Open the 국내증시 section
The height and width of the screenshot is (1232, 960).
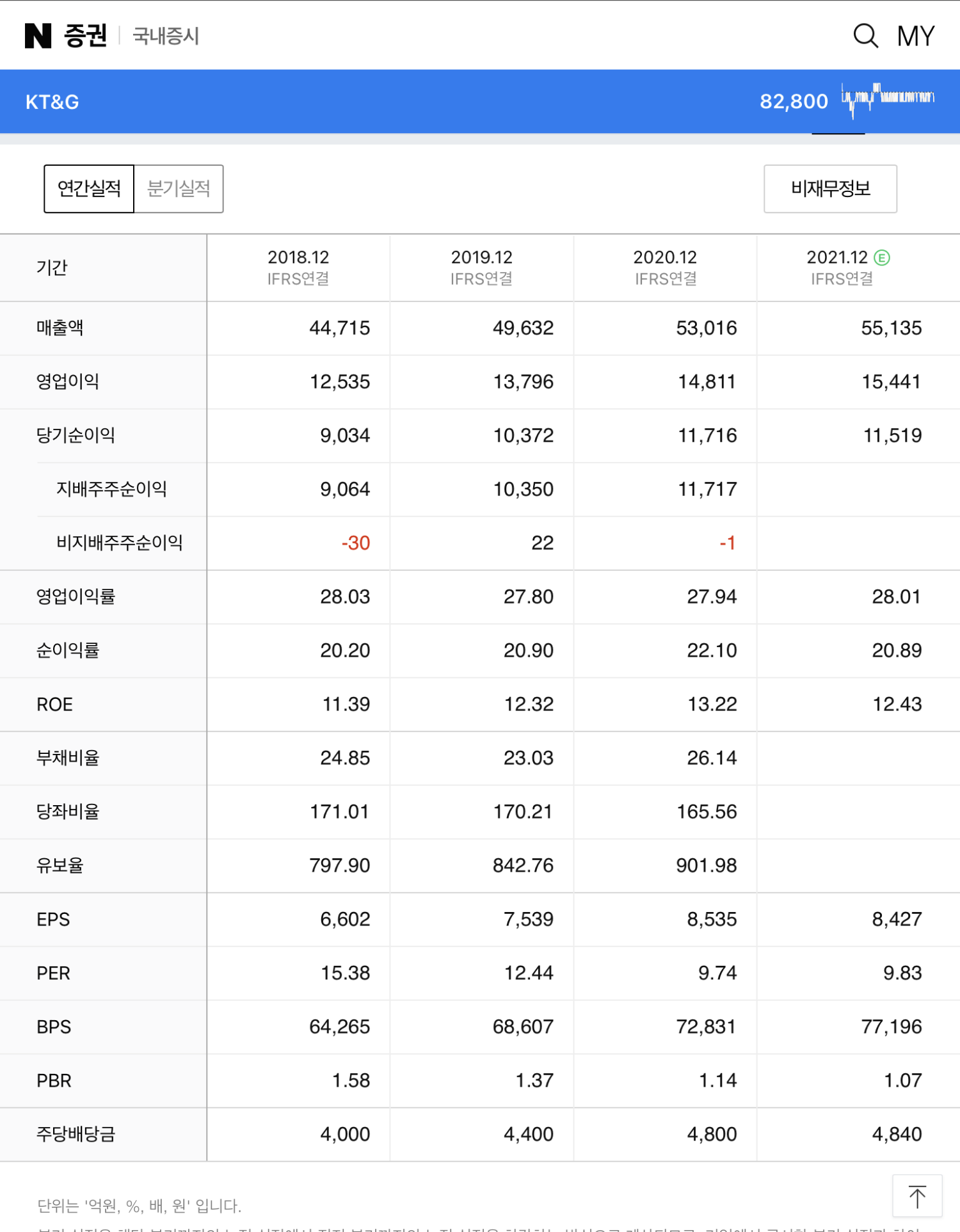pos(166,36)
